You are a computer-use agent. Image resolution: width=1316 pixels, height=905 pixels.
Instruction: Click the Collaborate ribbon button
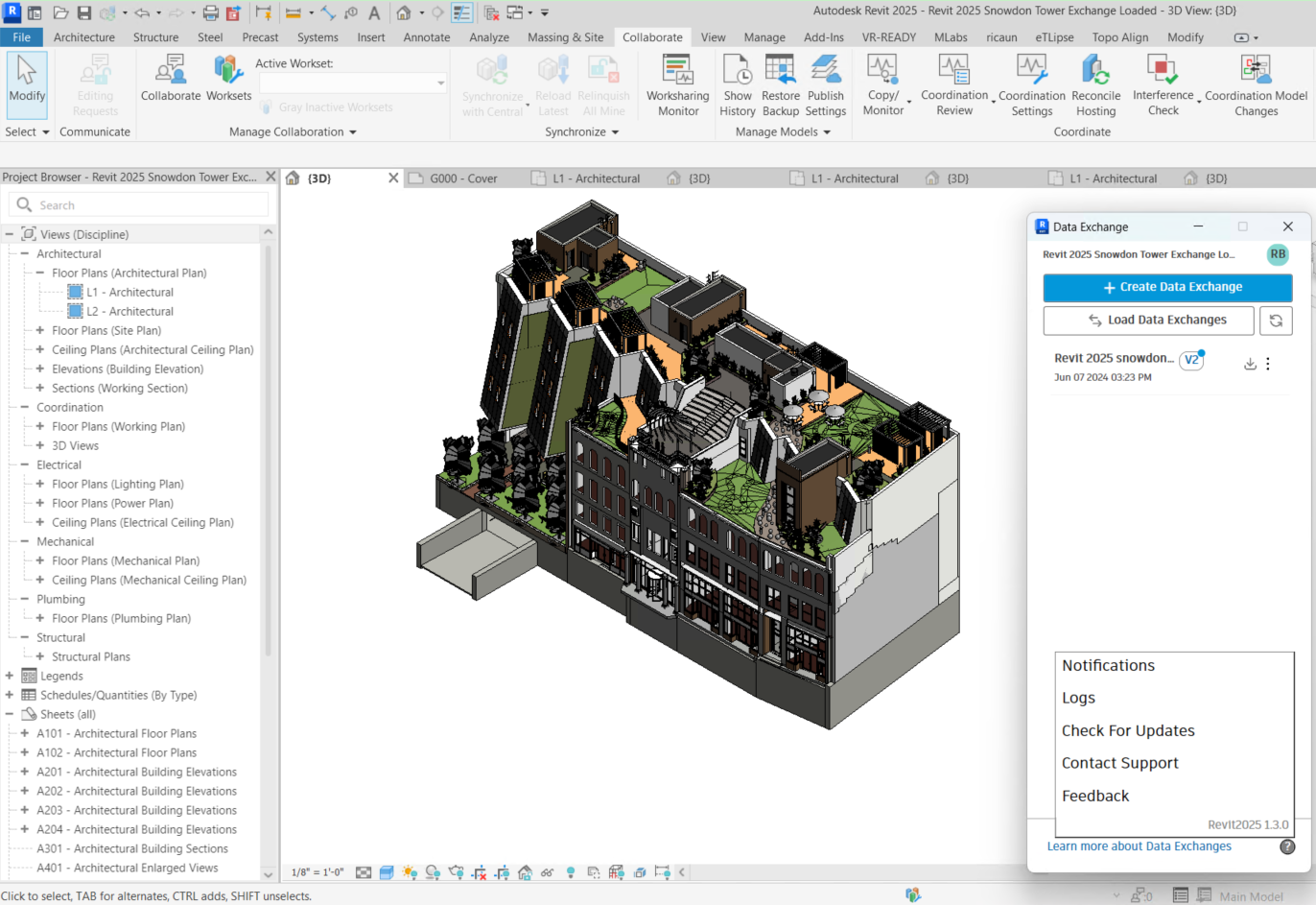tap(171, 71)
